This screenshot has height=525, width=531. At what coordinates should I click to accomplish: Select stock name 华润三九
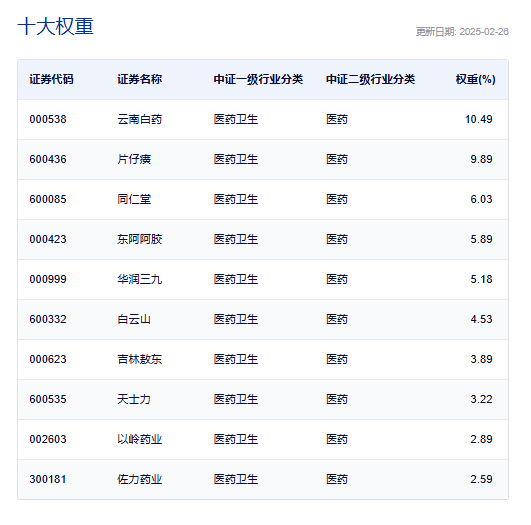click(140, 279)
